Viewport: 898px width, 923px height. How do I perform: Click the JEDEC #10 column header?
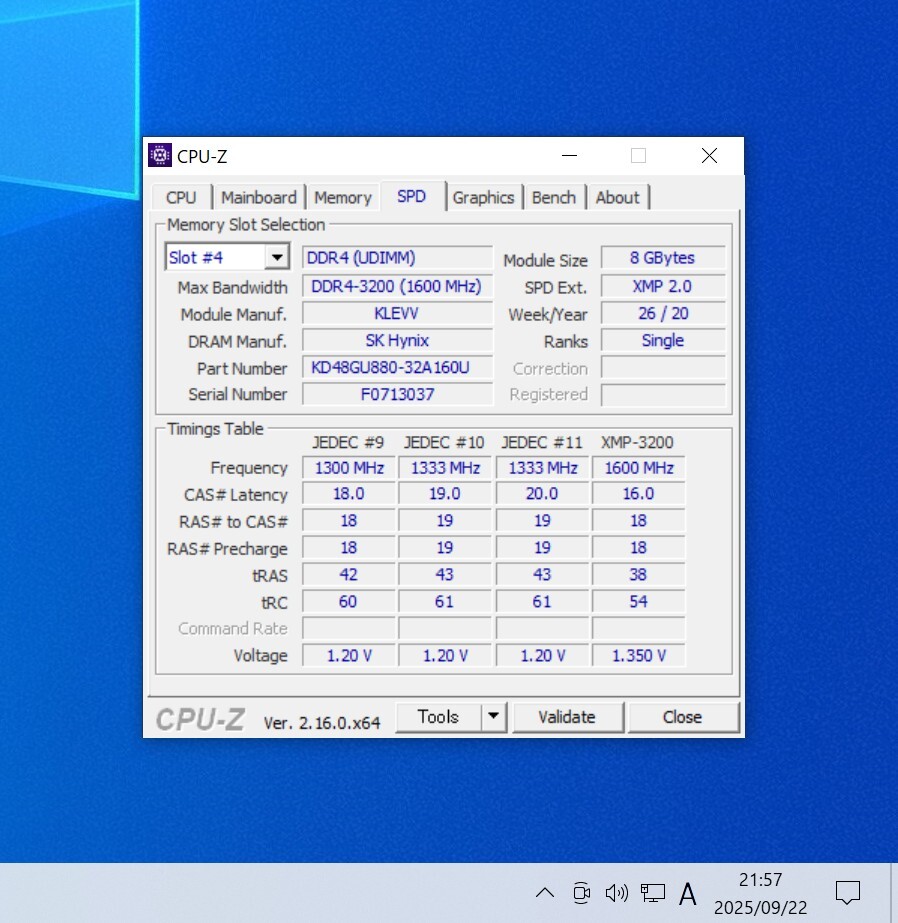click(444, 442)
